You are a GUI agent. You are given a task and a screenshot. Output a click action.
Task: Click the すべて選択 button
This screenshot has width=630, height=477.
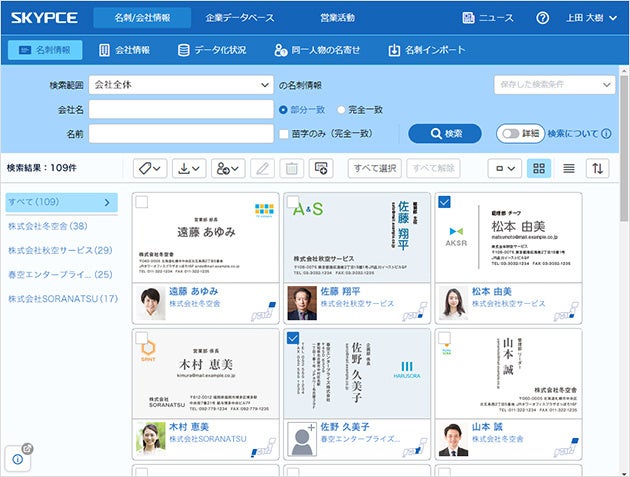pos(374,168)
